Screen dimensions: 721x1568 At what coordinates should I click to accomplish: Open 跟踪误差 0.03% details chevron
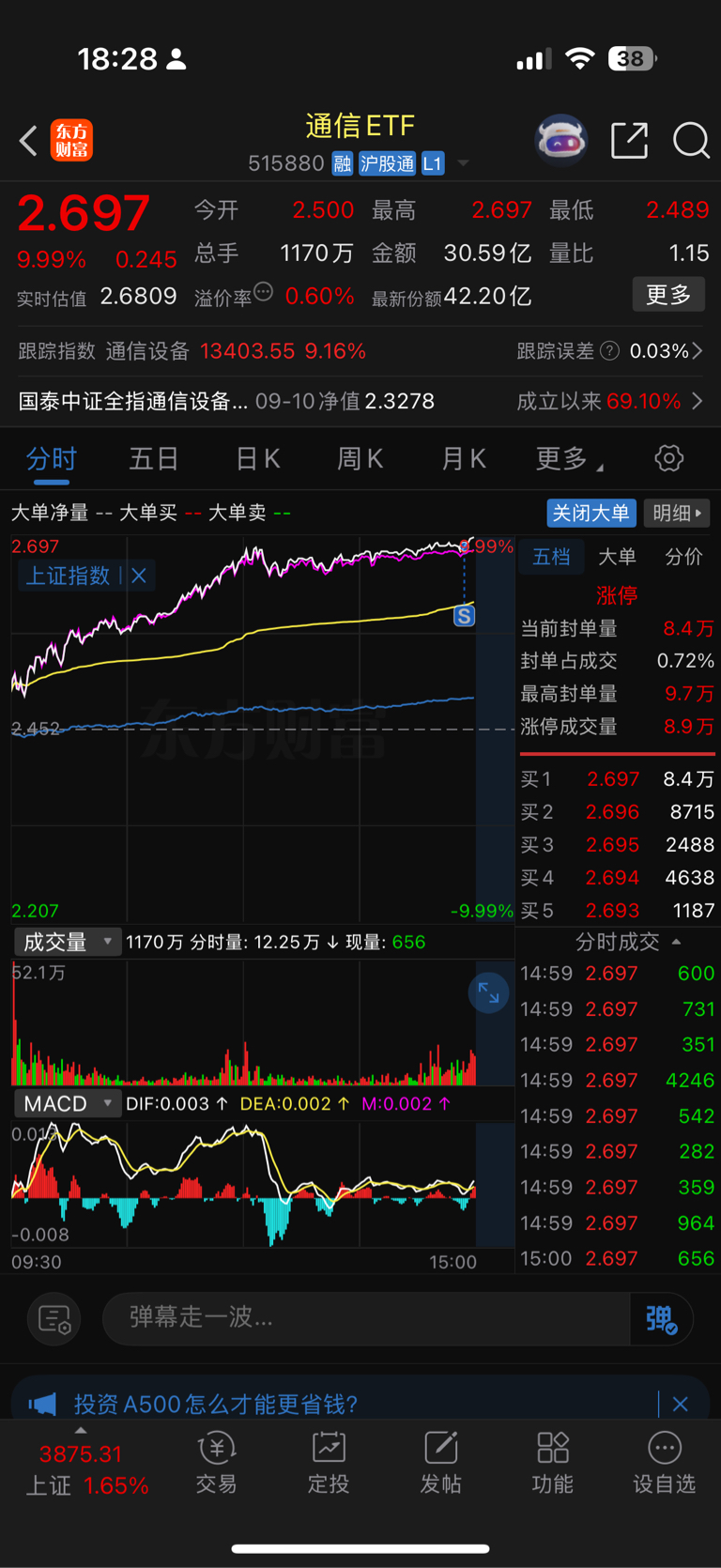(x=697, y=351)
